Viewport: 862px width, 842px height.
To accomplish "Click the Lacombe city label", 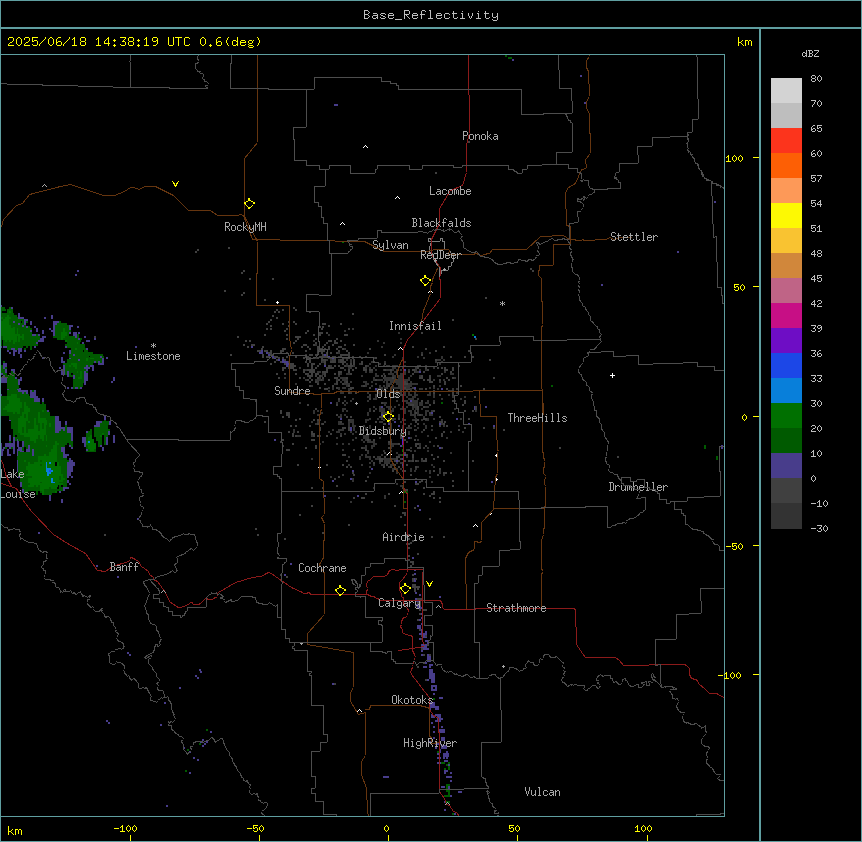I will tap(450, 191).
